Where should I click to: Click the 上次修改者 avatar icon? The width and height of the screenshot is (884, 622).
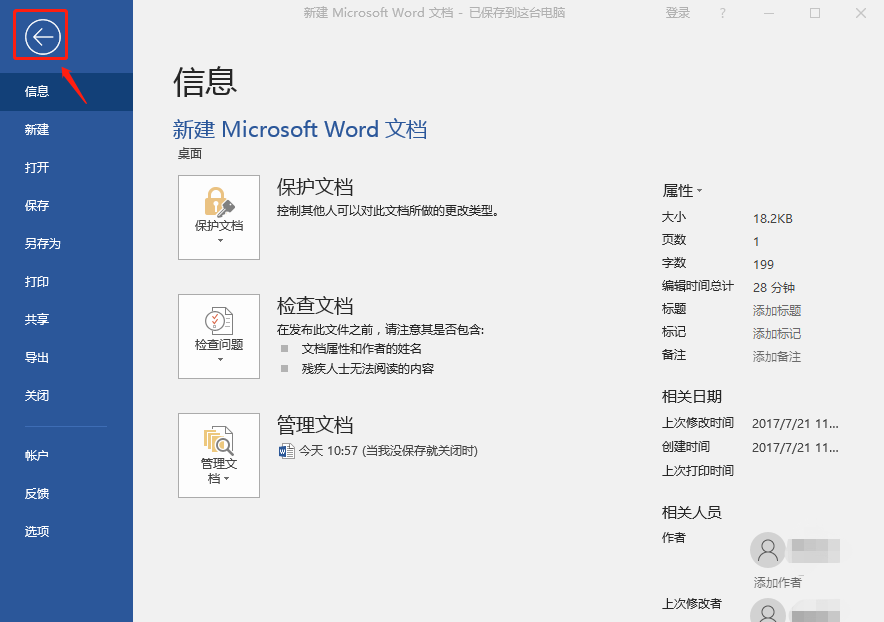click(767, 611)
